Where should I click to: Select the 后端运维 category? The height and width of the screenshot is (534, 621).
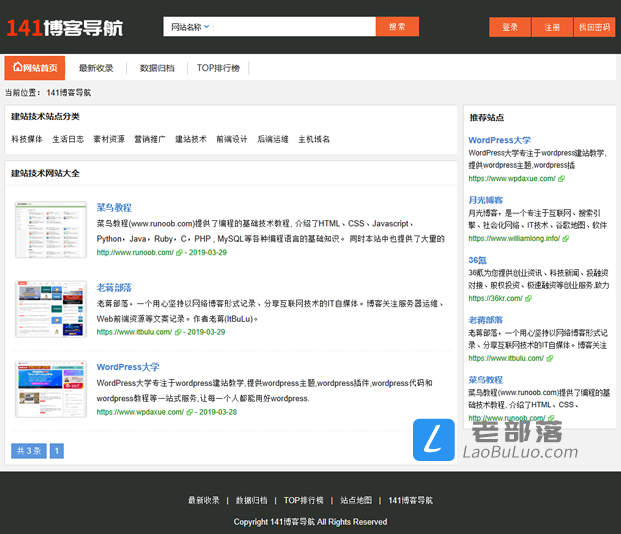pos(273,139)
